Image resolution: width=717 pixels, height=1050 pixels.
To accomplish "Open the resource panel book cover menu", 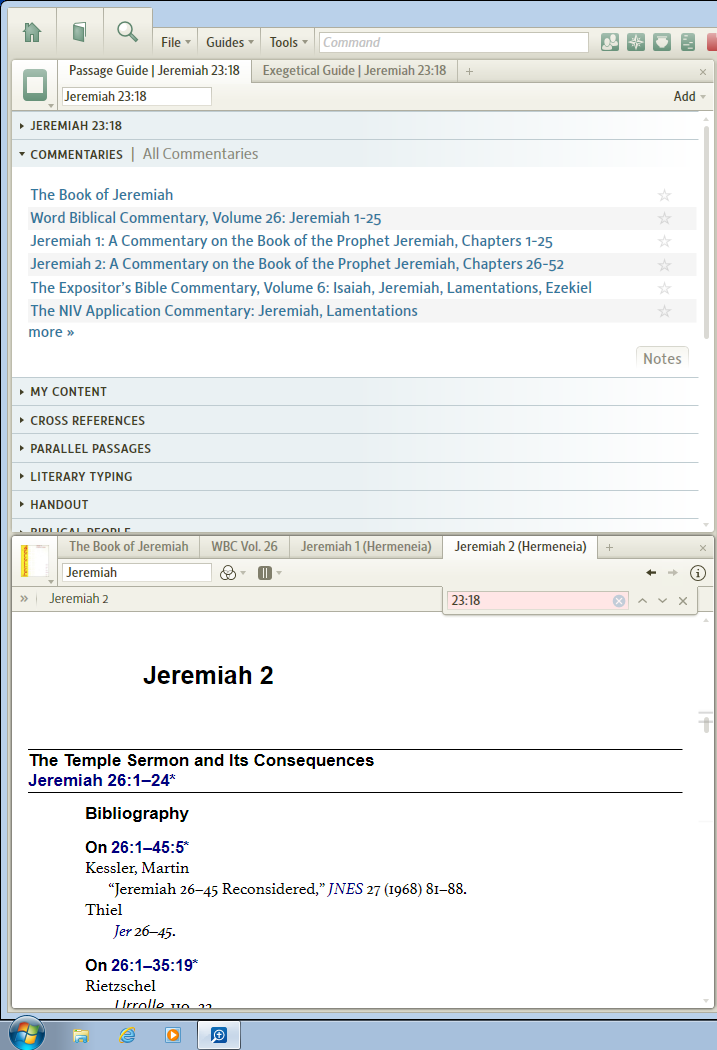I will 35,561.
